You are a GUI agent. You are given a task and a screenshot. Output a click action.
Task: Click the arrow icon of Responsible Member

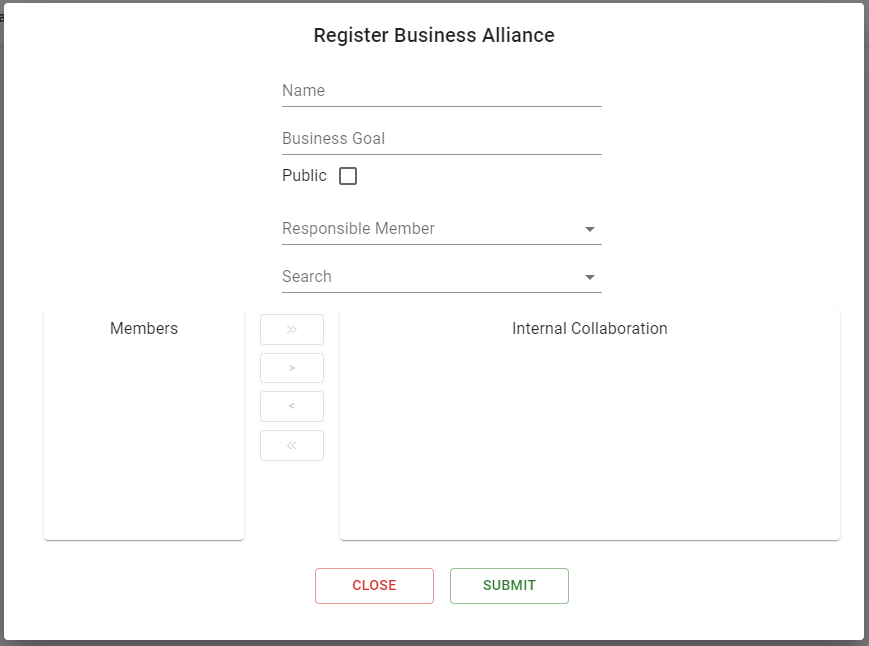(x=590, y=229)
